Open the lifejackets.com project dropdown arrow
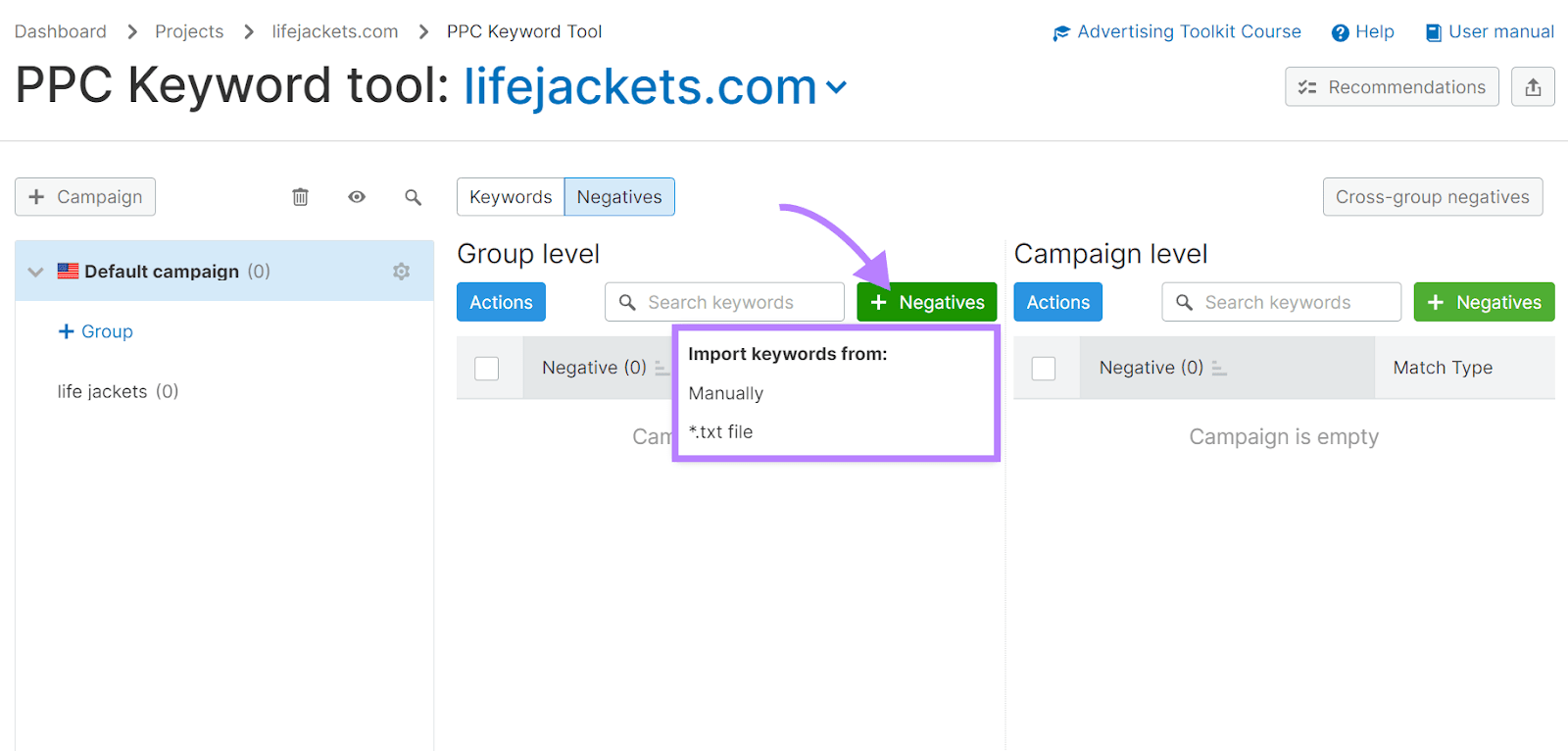 coord(836,87)
